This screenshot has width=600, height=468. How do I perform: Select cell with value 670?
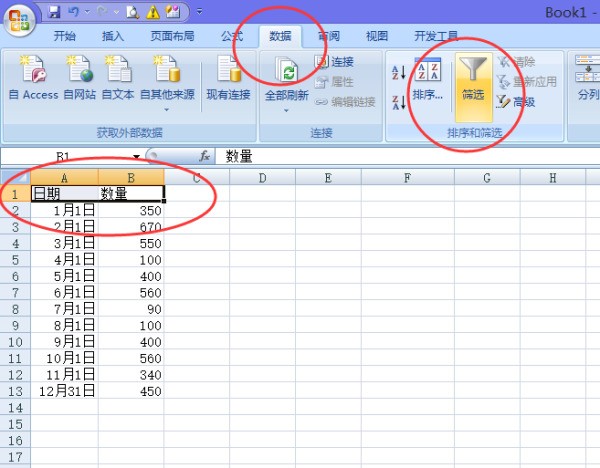click(131, 227)
